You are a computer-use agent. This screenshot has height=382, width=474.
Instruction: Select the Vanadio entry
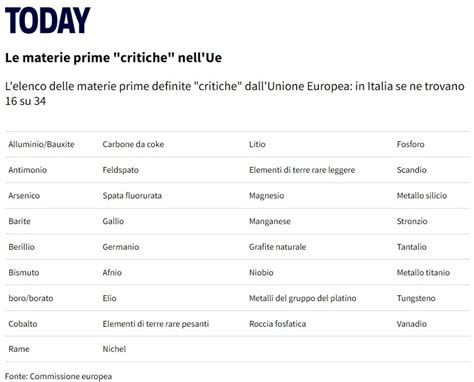point(412,324)
